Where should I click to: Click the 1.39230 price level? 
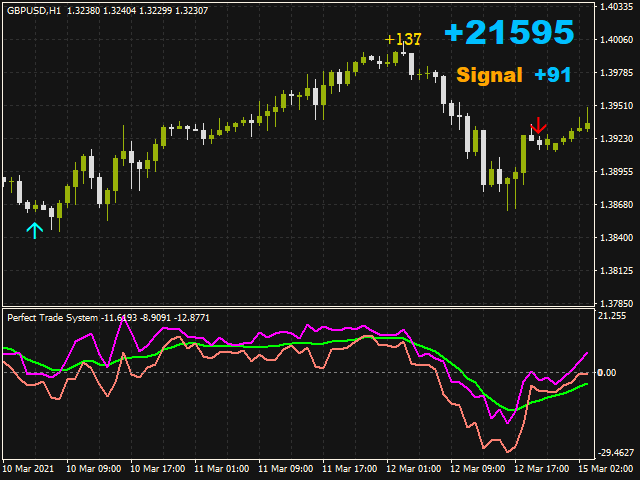coord(616,139)
